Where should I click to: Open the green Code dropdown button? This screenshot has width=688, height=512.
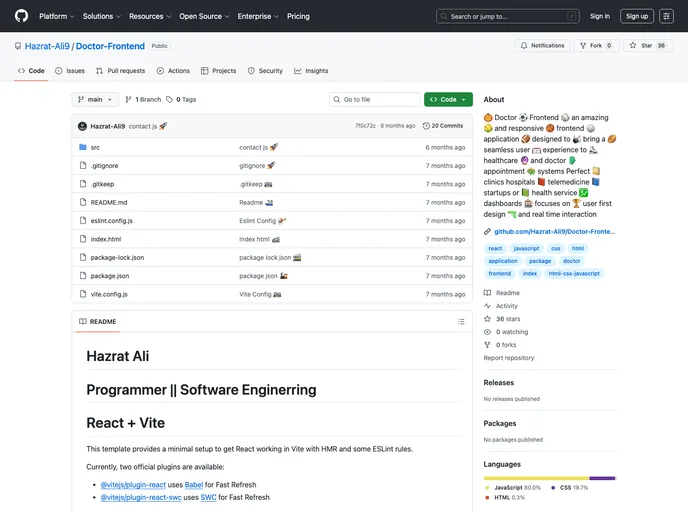[448, 100]
